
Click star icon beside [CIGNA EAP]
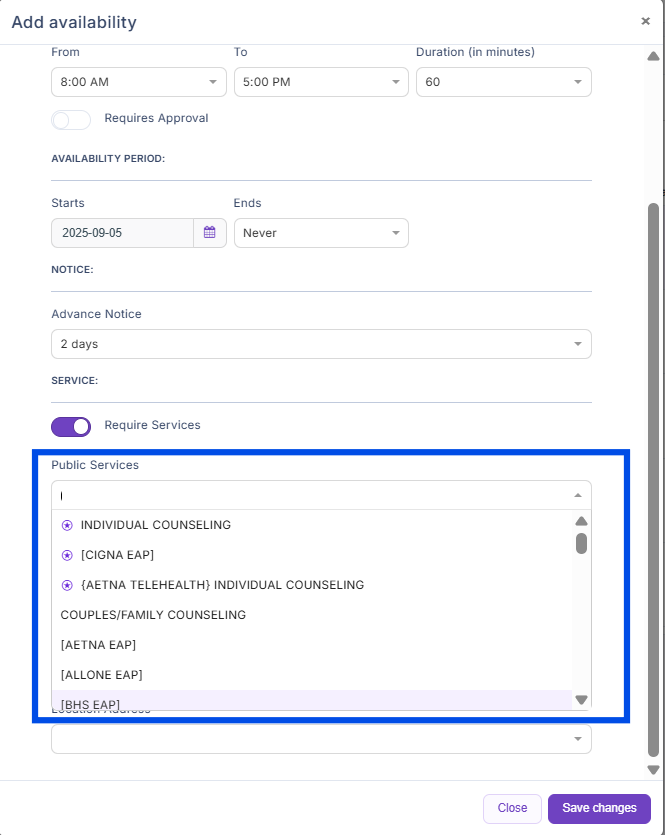[67, 555]
